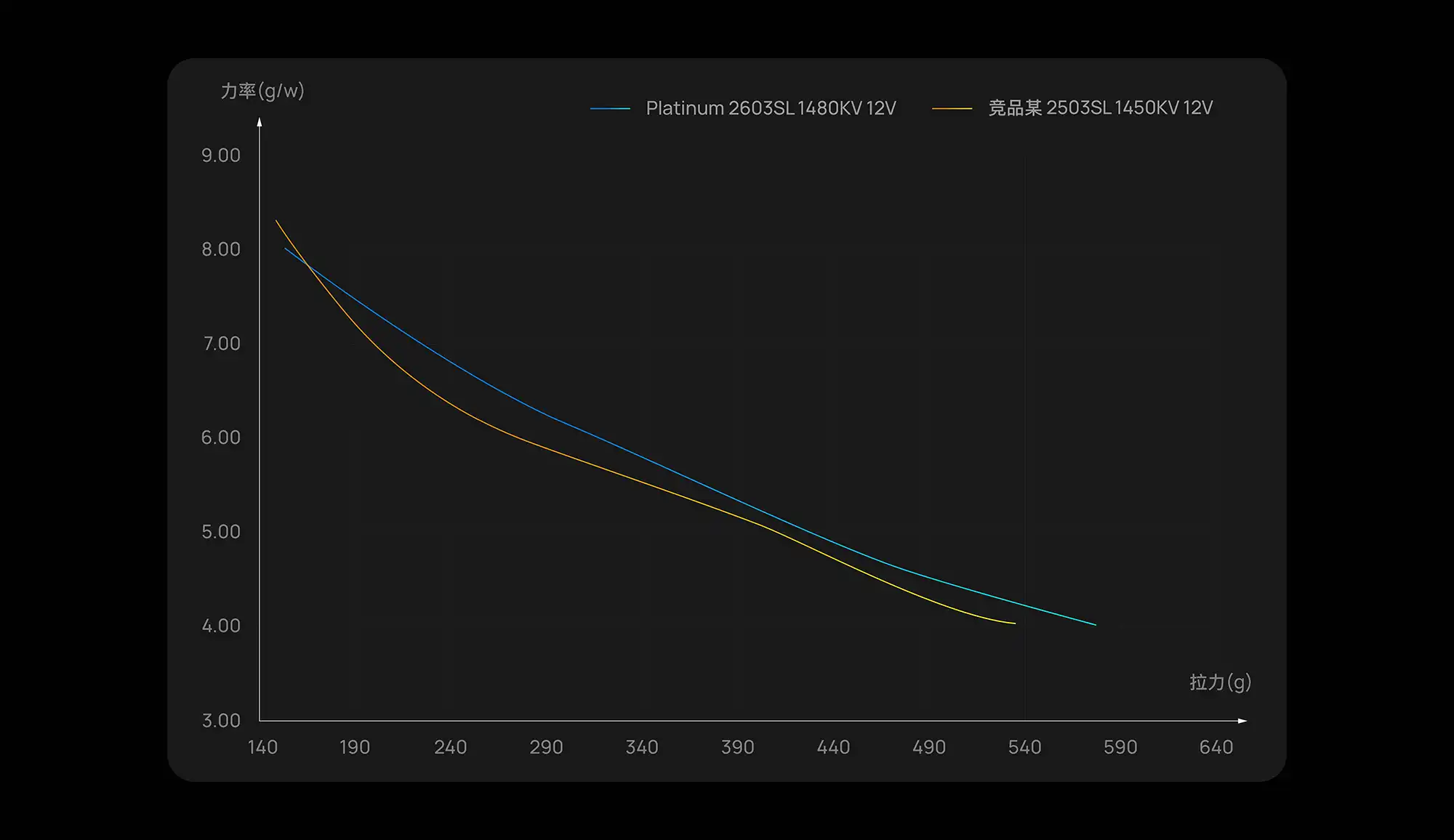This screenshot has height=840, width=1454.
Task: Click the 9.00 y-axis tick label
Action: click(x=221, y=155)
